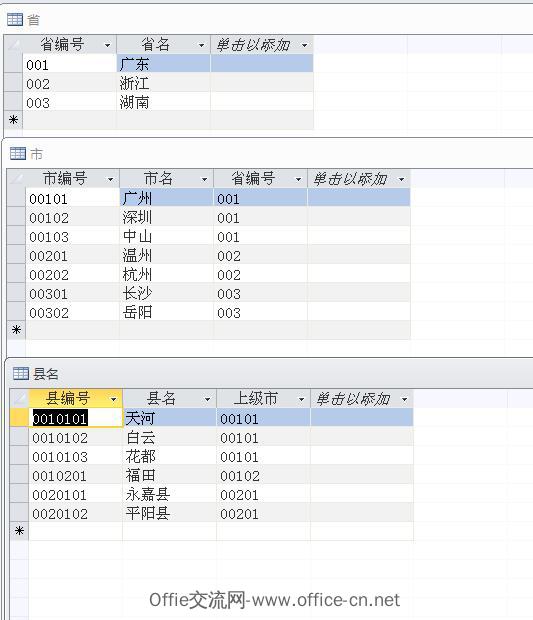Open the 上级市 column filter dropdown
533x620 pixels.
pyautogui.click(x=301, y=399)
